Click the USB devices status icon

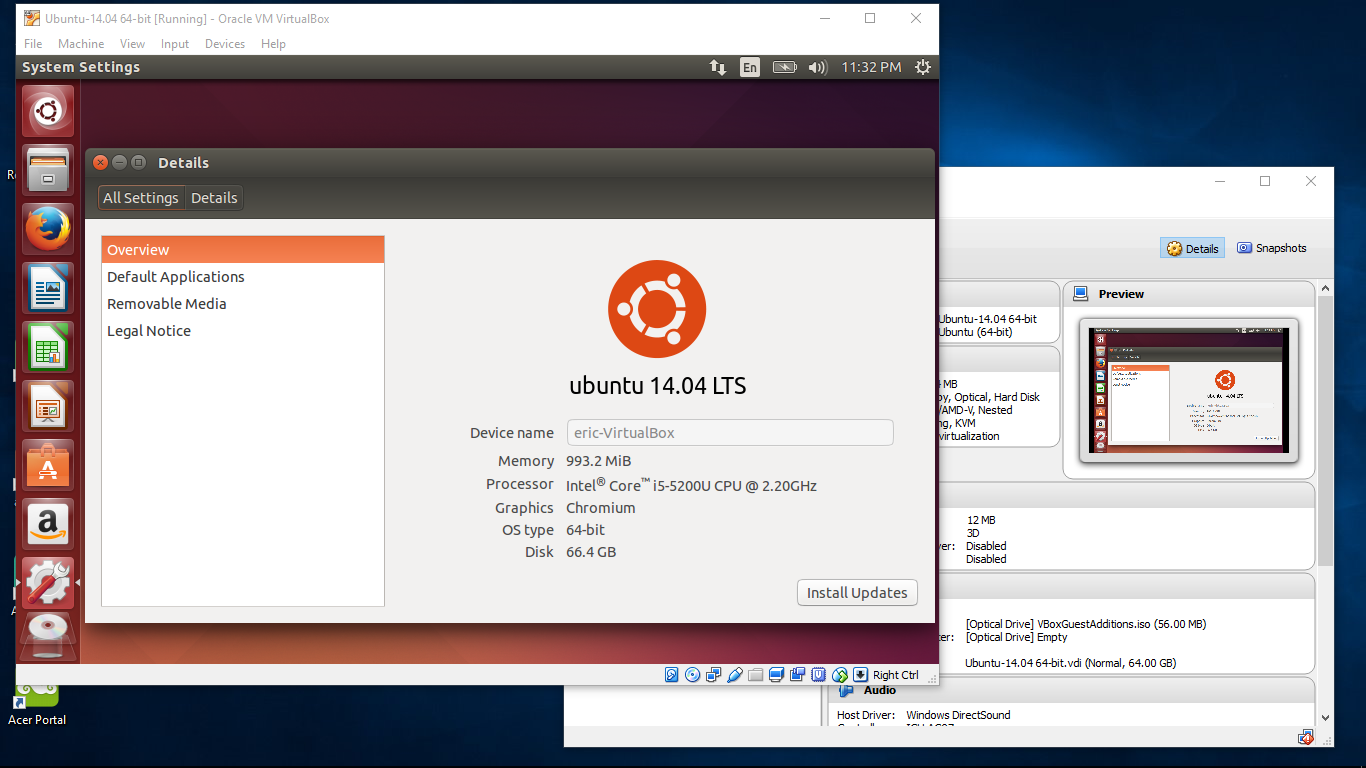735,675
